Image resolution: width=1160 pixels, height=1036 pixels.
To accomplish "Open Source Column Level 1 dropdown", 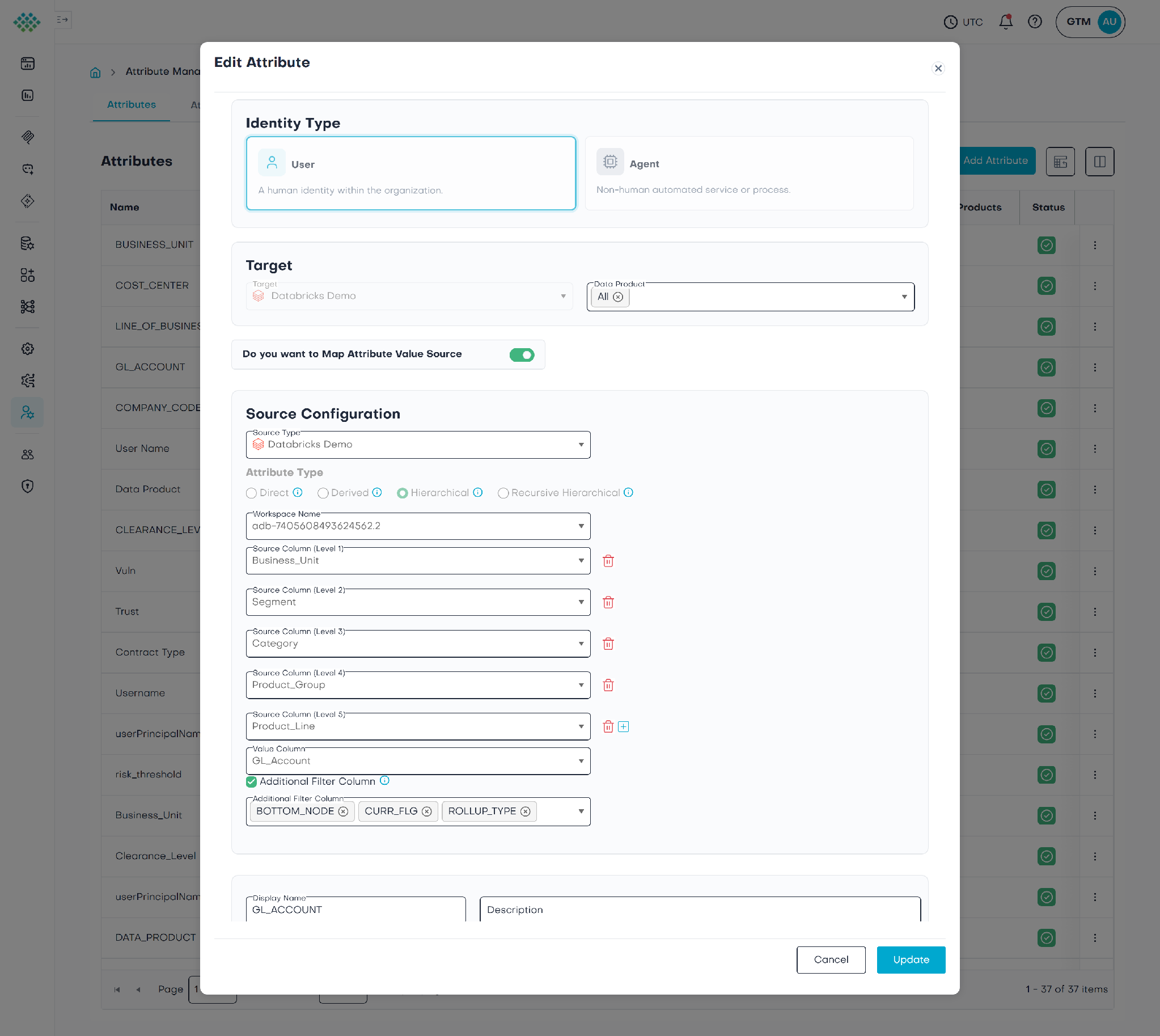I will click(x=418, y=561).
